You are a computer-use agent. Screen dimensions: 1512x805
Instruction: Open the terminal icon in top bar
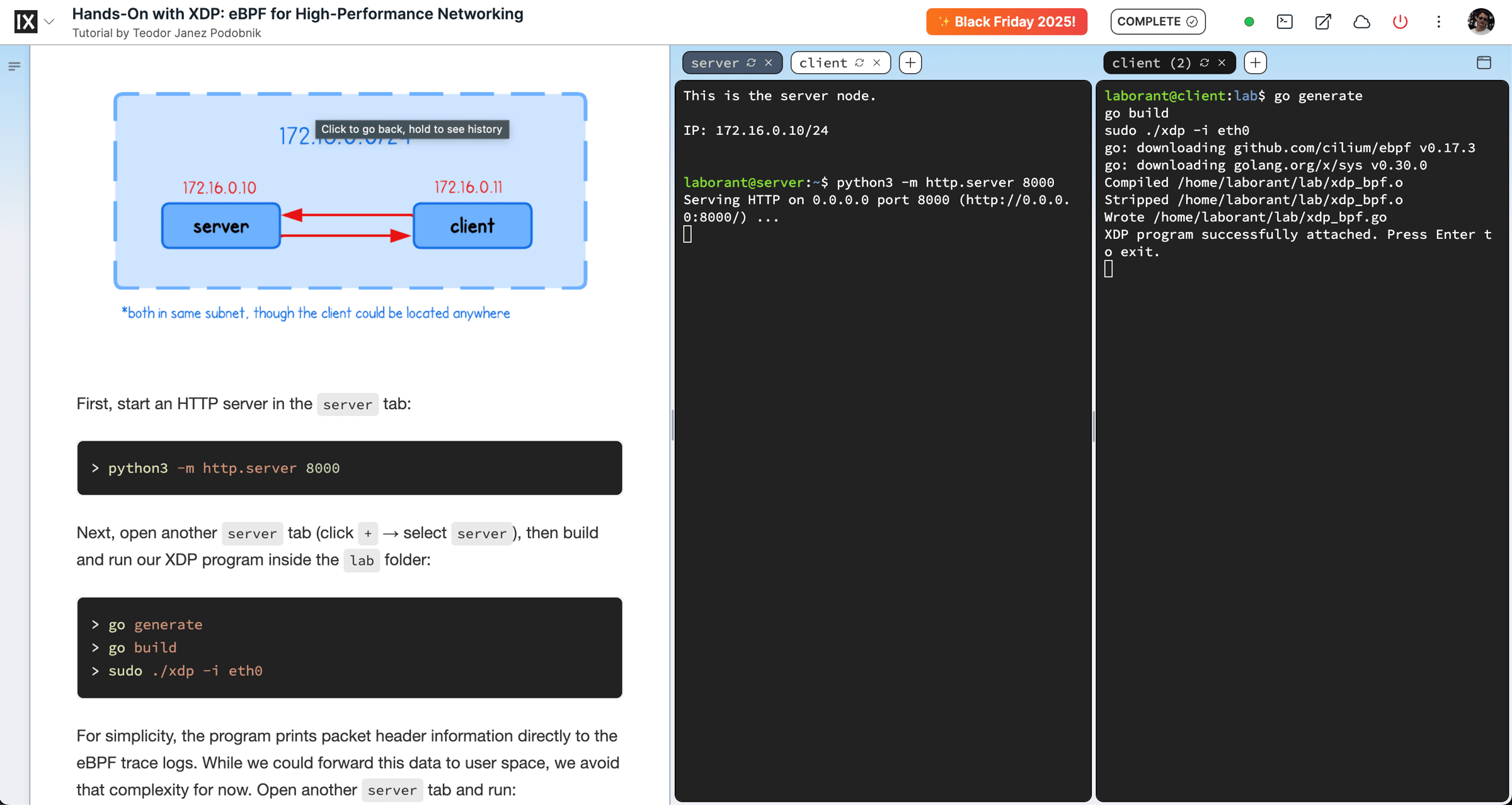point(1285,22)
